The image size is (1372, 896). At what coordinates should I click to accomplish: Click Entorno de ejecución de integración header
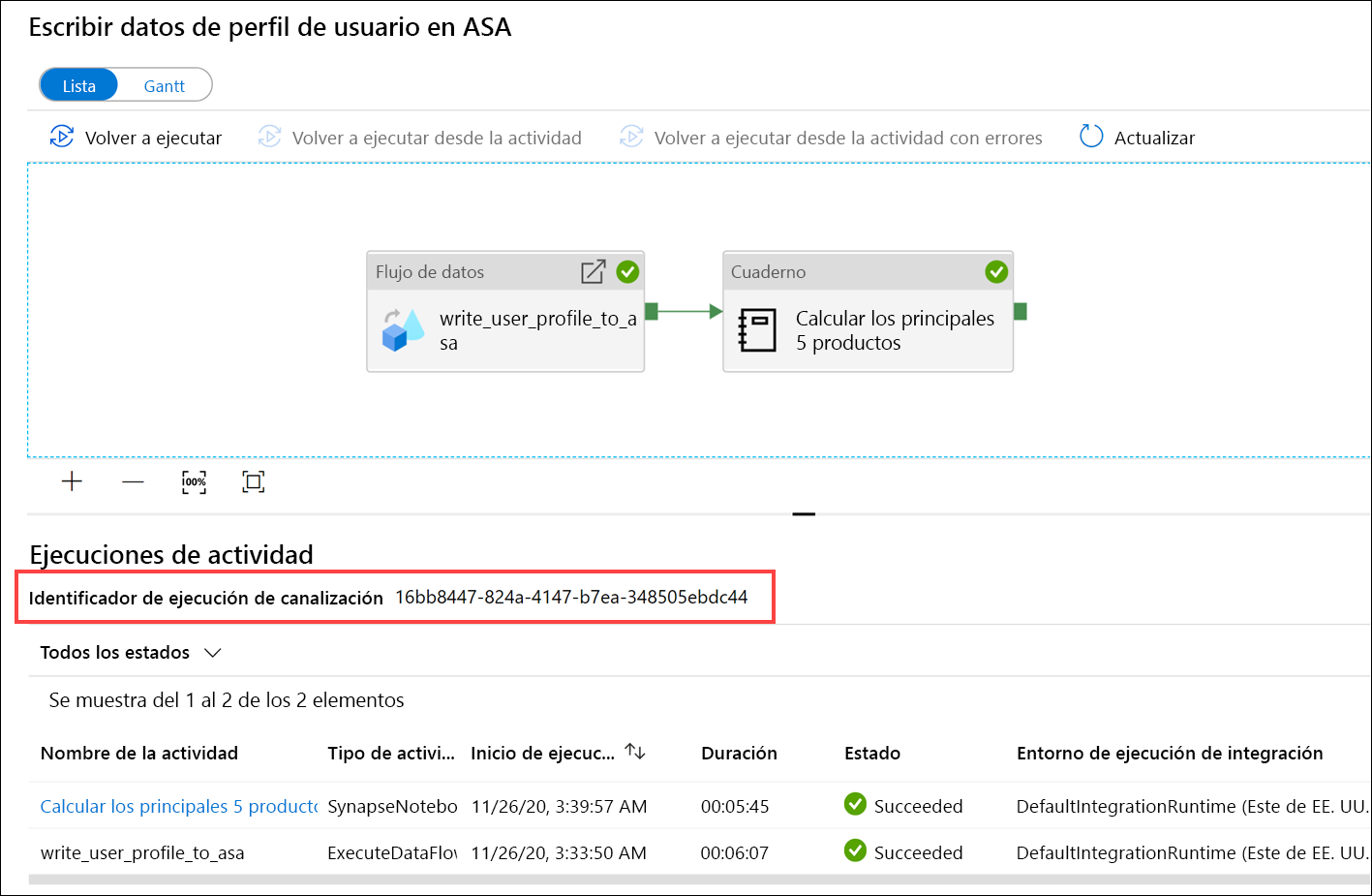[1170, 753]
